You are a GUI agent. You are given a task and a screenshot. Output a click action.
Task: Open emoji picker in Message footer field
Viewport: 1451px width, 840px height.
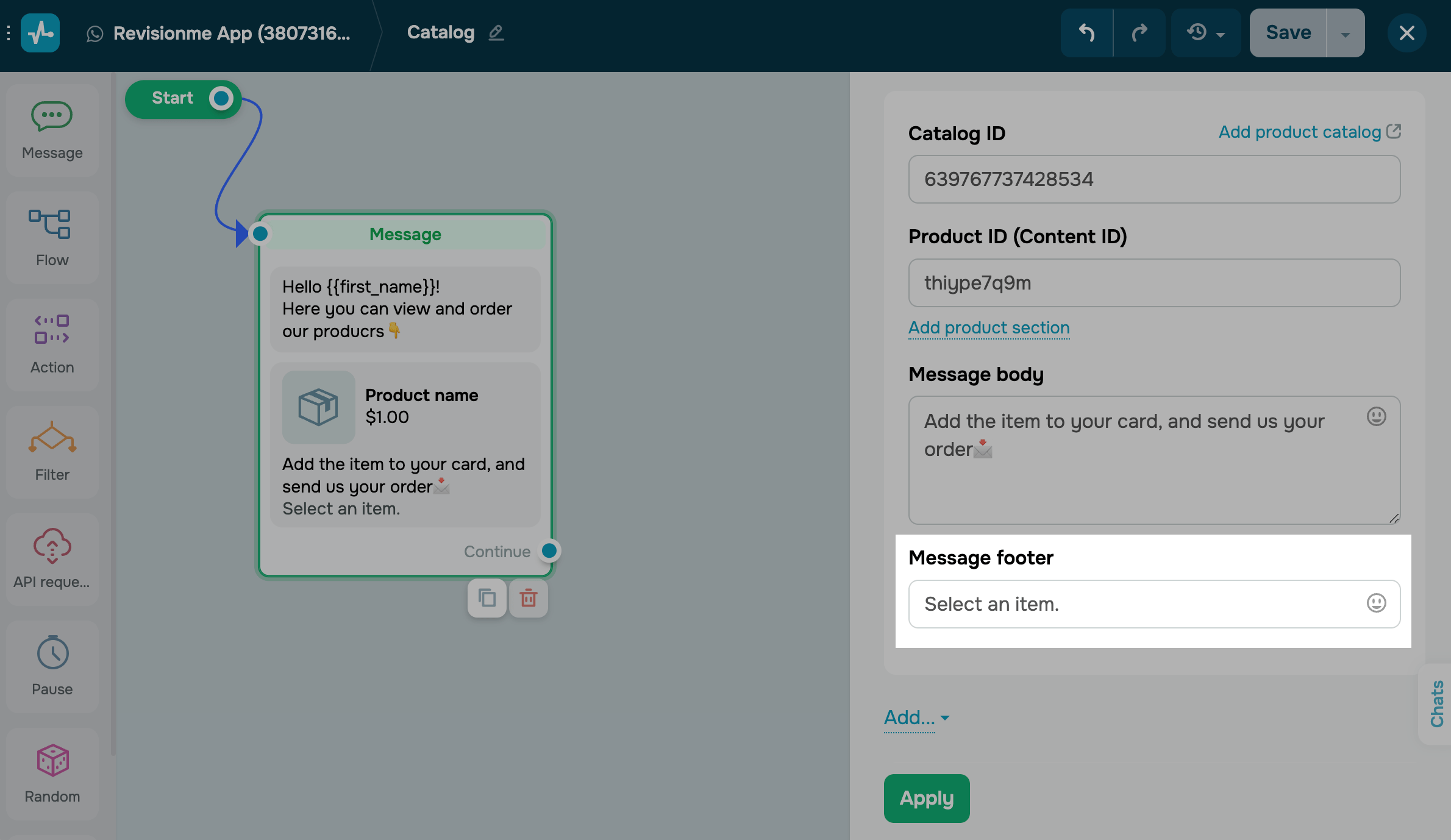coord(1376,603)
